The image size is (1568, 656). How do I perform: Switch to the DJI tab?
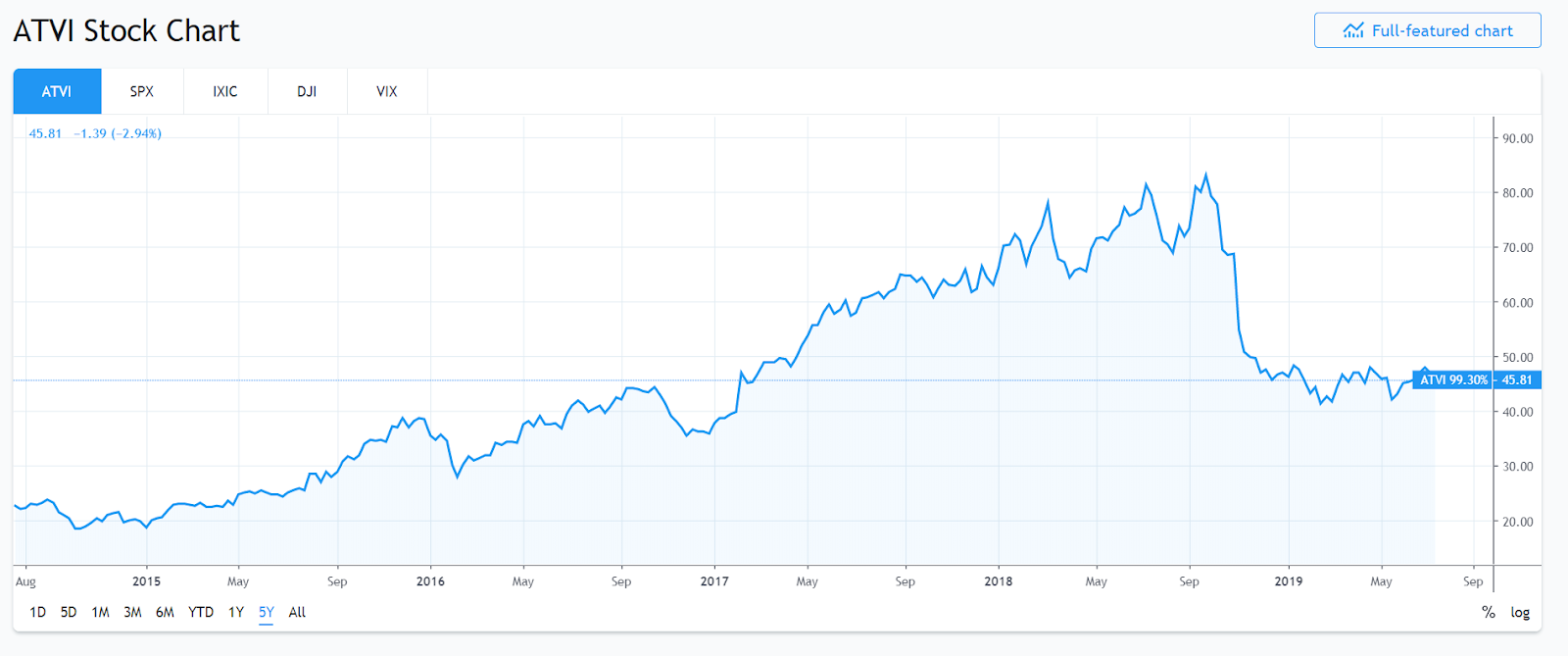click(x=307, y=91)
